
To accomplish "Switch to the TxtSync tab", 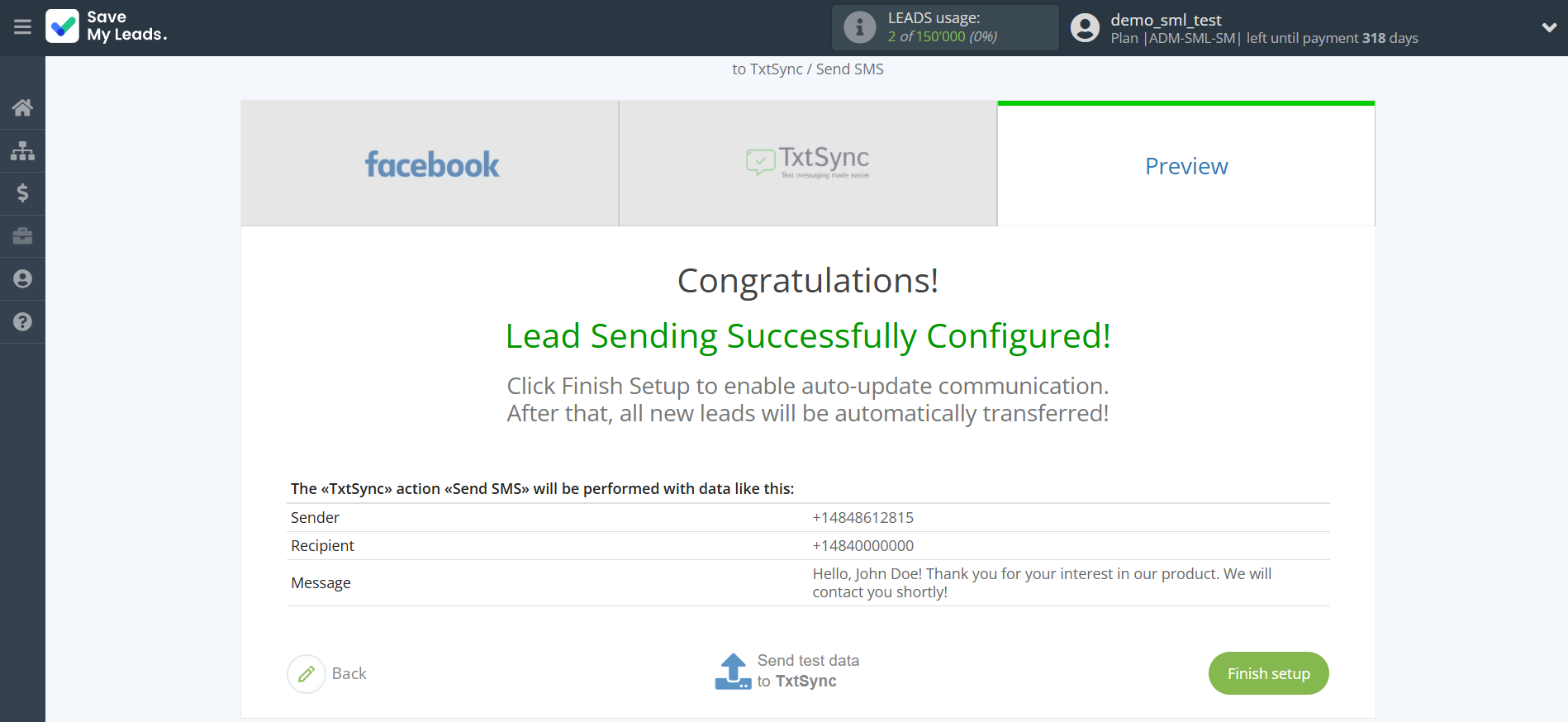I will (807, 163).
